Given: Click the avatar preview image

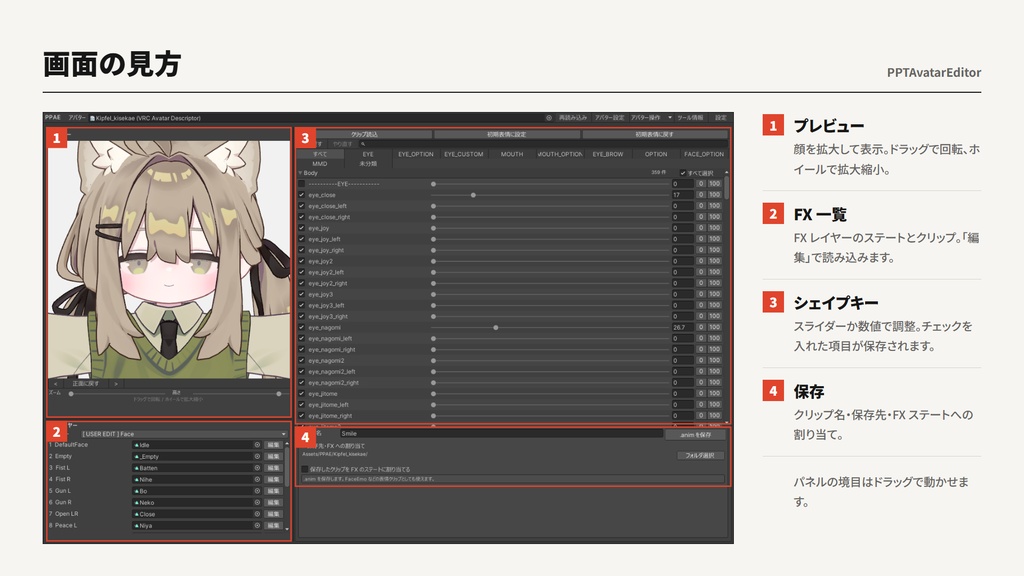Looking at the screenshot, I should [168, 259].
